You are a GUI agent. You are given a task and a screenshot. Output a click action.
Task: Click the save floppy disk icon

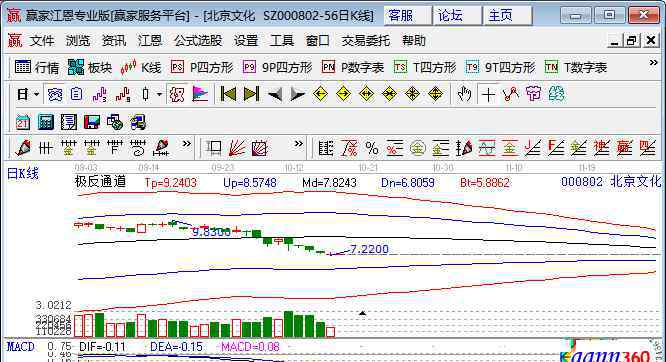coord(92,122)
